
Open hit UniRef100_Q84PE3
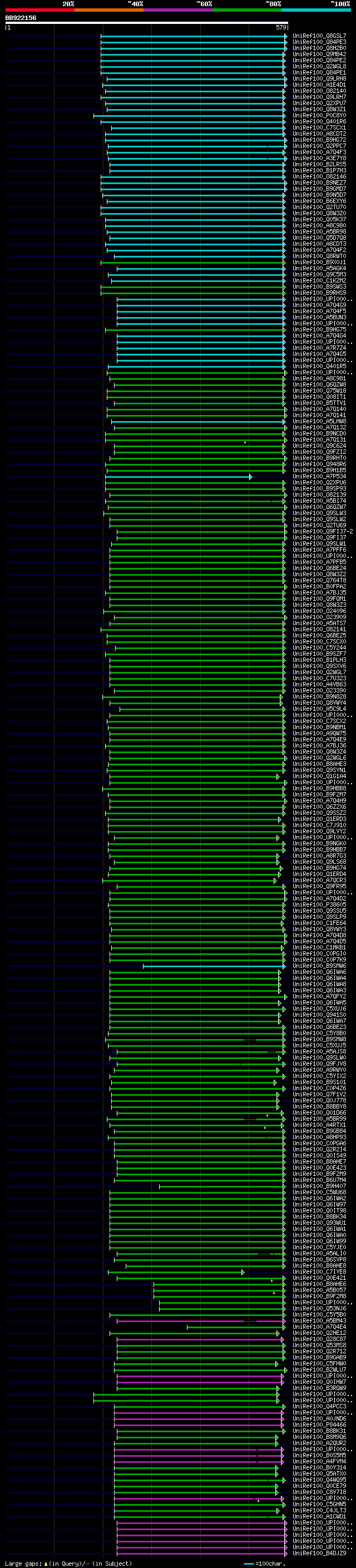pos(319,42)
